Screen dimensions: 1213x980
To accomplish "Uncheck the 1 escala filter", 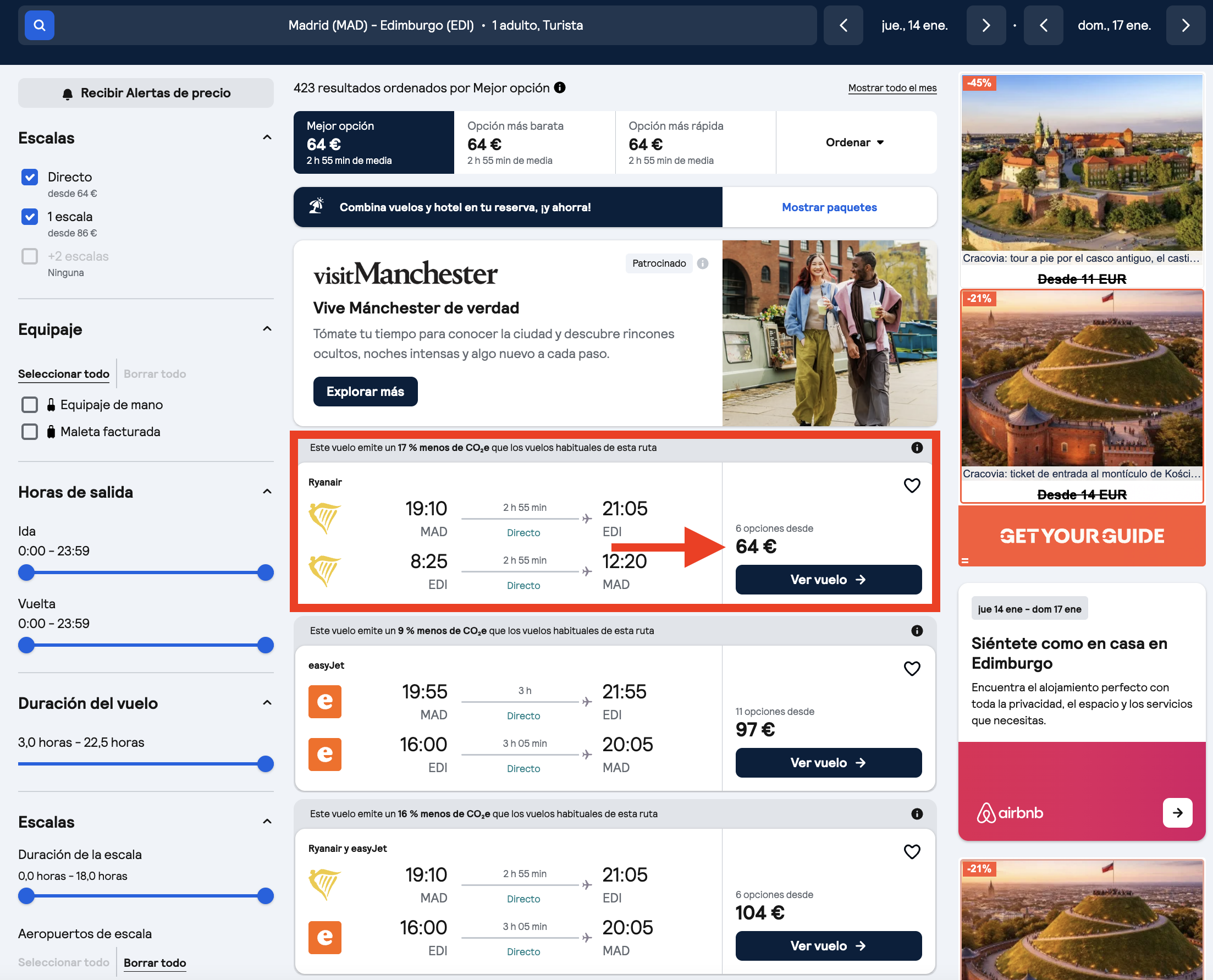I will [29, 217].
